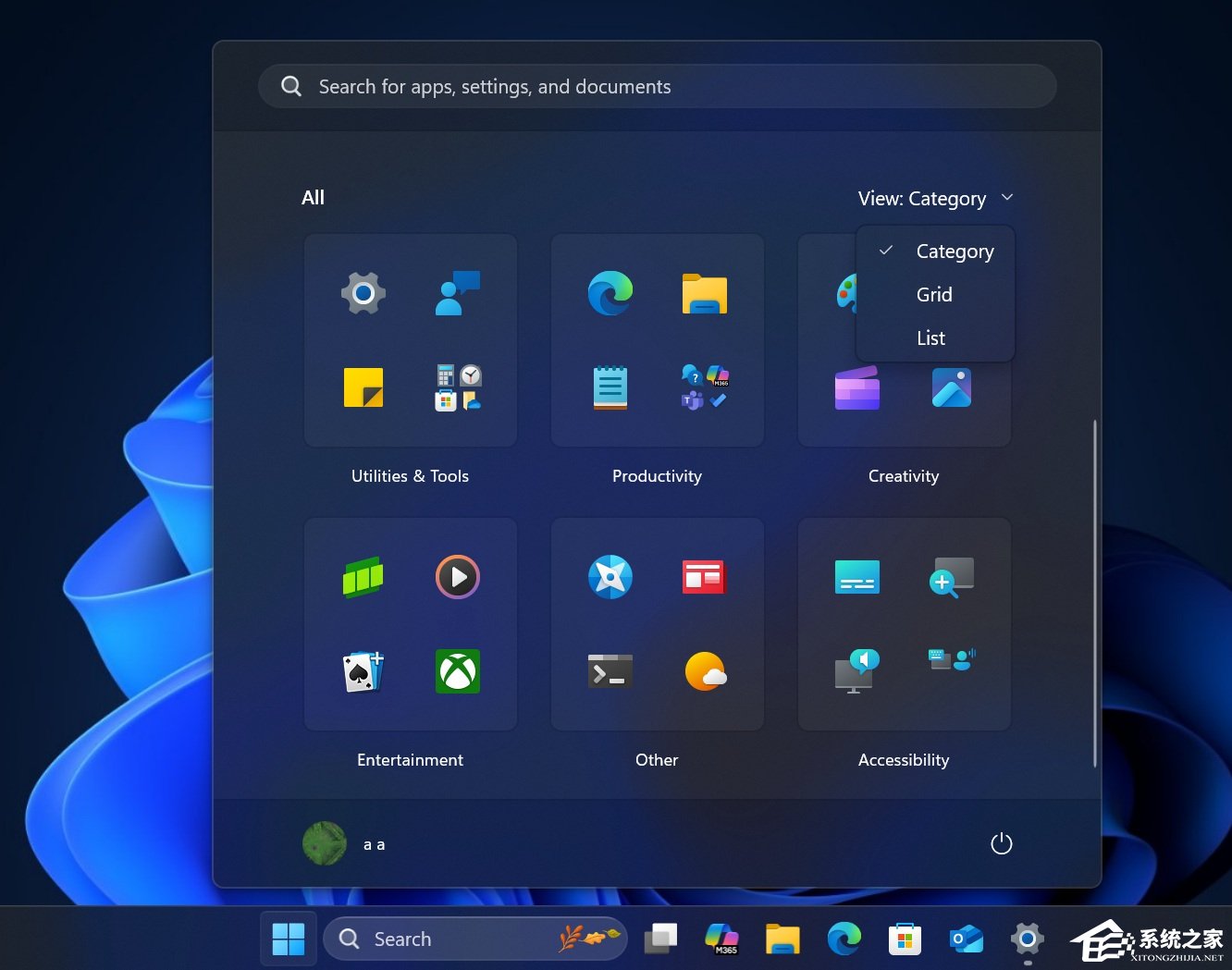1232x970 pixels.
Task: Open the Weather app
Action: 706,671
